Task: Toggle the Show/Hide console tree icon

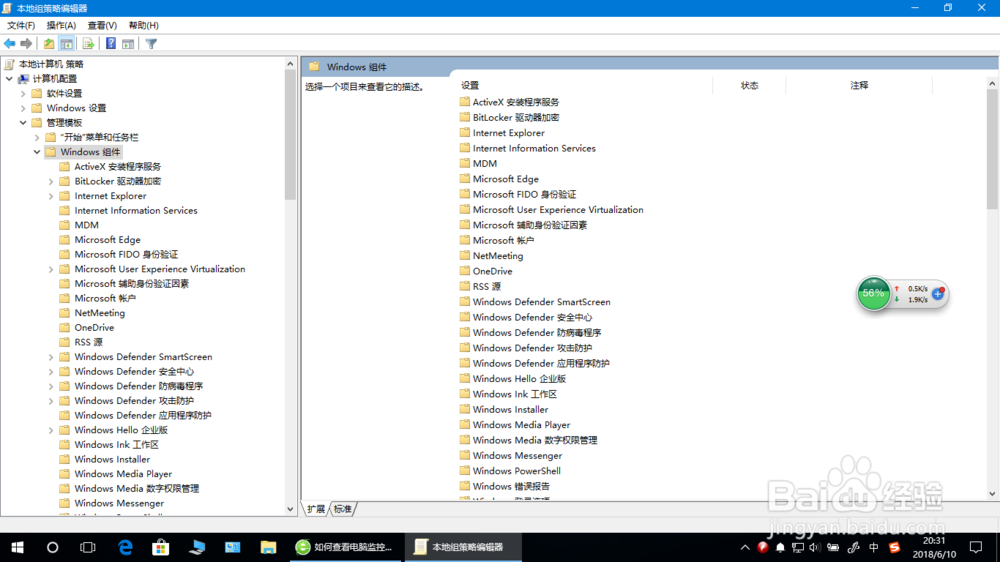Action: [66, 43]
